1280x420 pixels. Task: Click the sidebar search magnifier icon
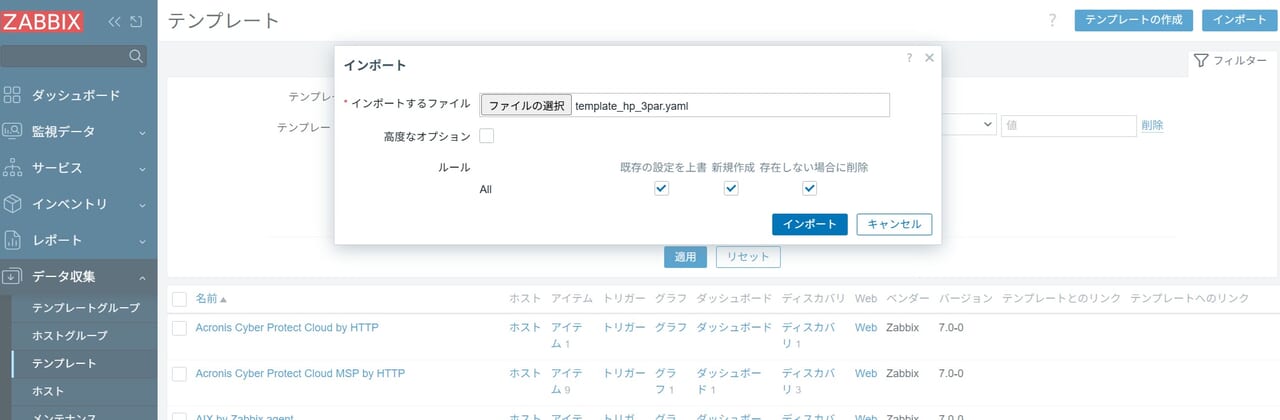(137, 56)
